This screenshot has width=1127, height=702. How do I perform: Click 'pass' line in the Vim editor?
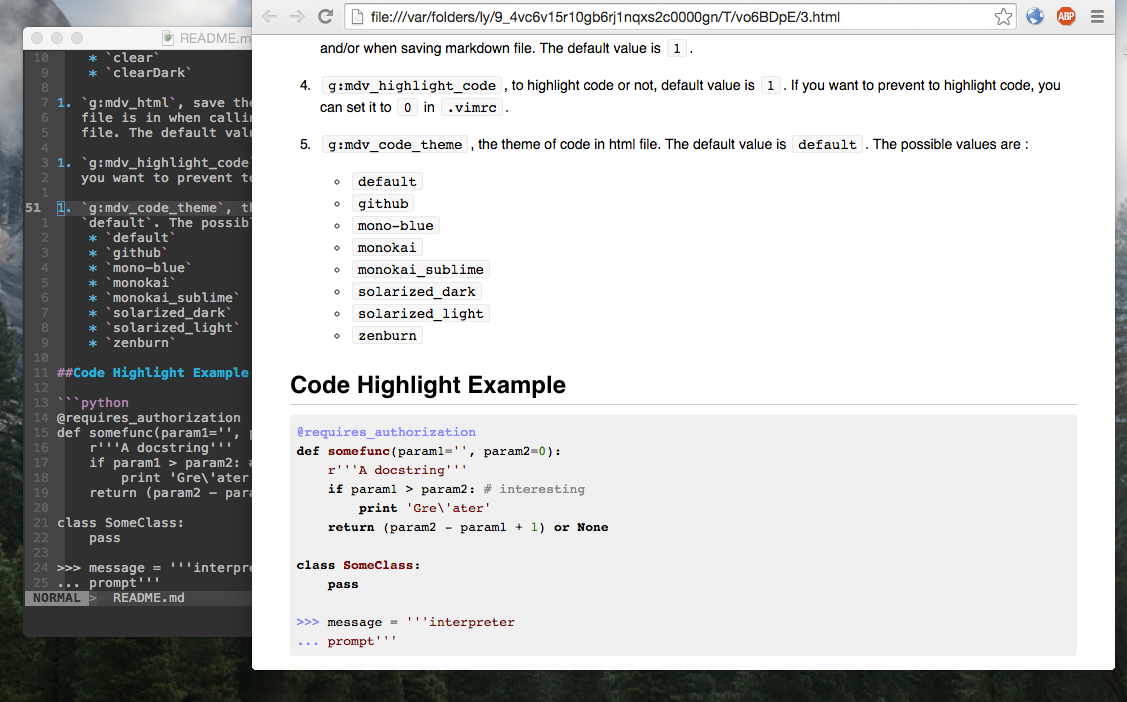coord(104,538)
